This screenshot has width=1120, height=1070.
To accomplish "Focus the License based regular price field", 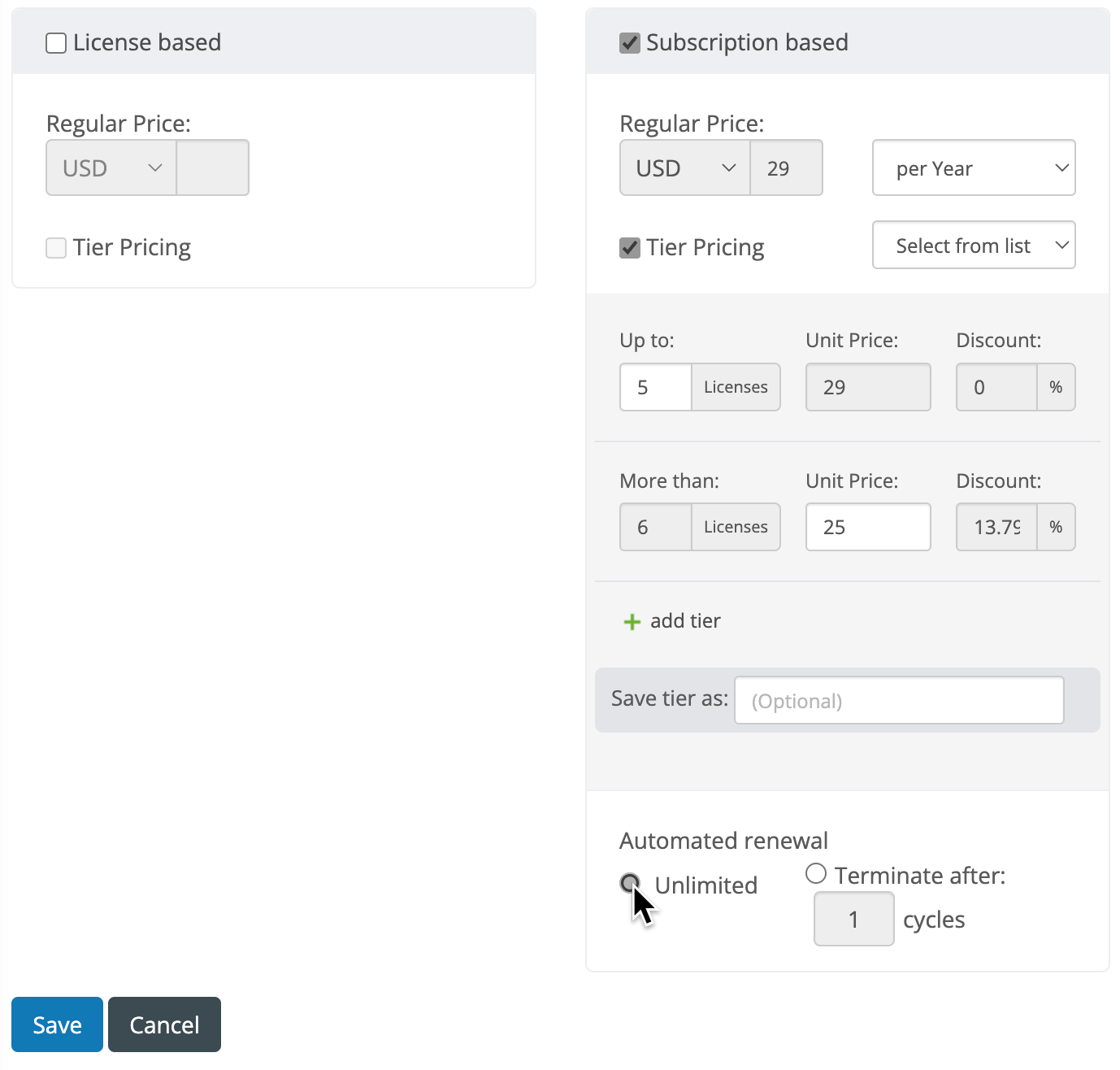I will pos(213,168).
